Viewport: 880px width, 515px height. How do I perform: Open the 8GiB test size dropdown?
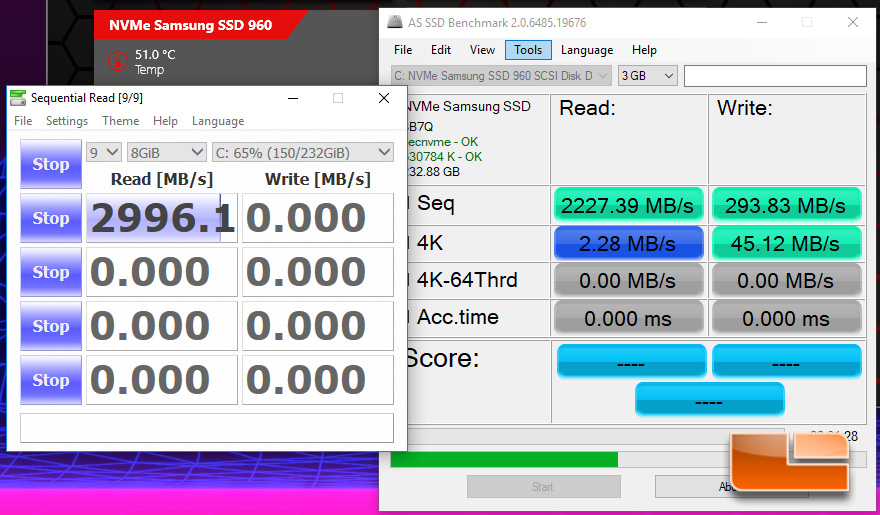(x=167, y=152)
